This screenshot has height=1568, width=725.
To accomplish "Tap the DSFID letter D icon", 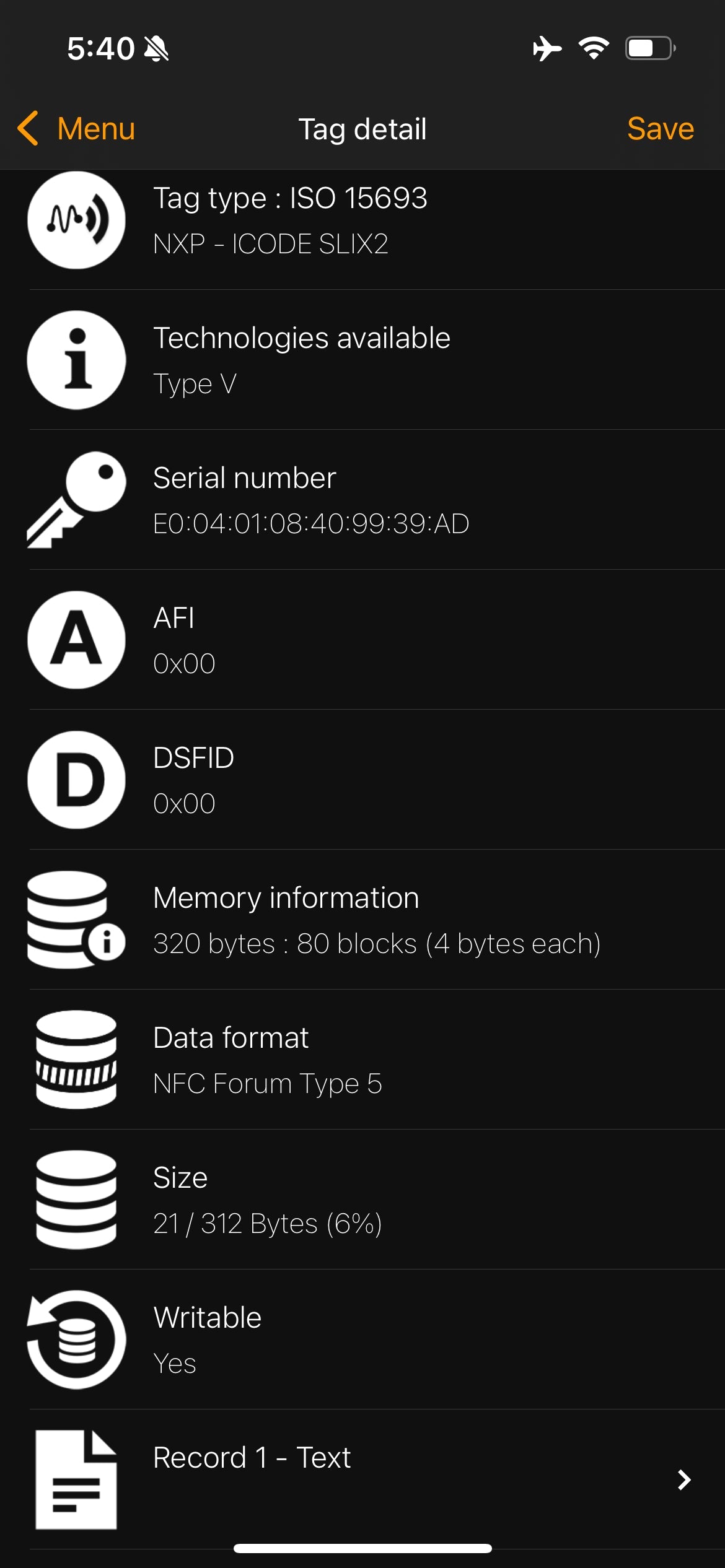I will (76, 780).
